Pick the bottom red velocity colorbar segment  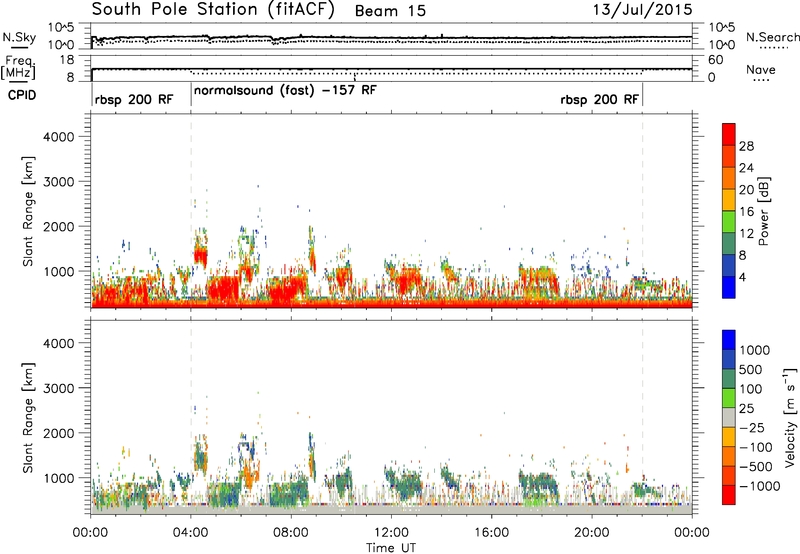[x=729, y=495]
